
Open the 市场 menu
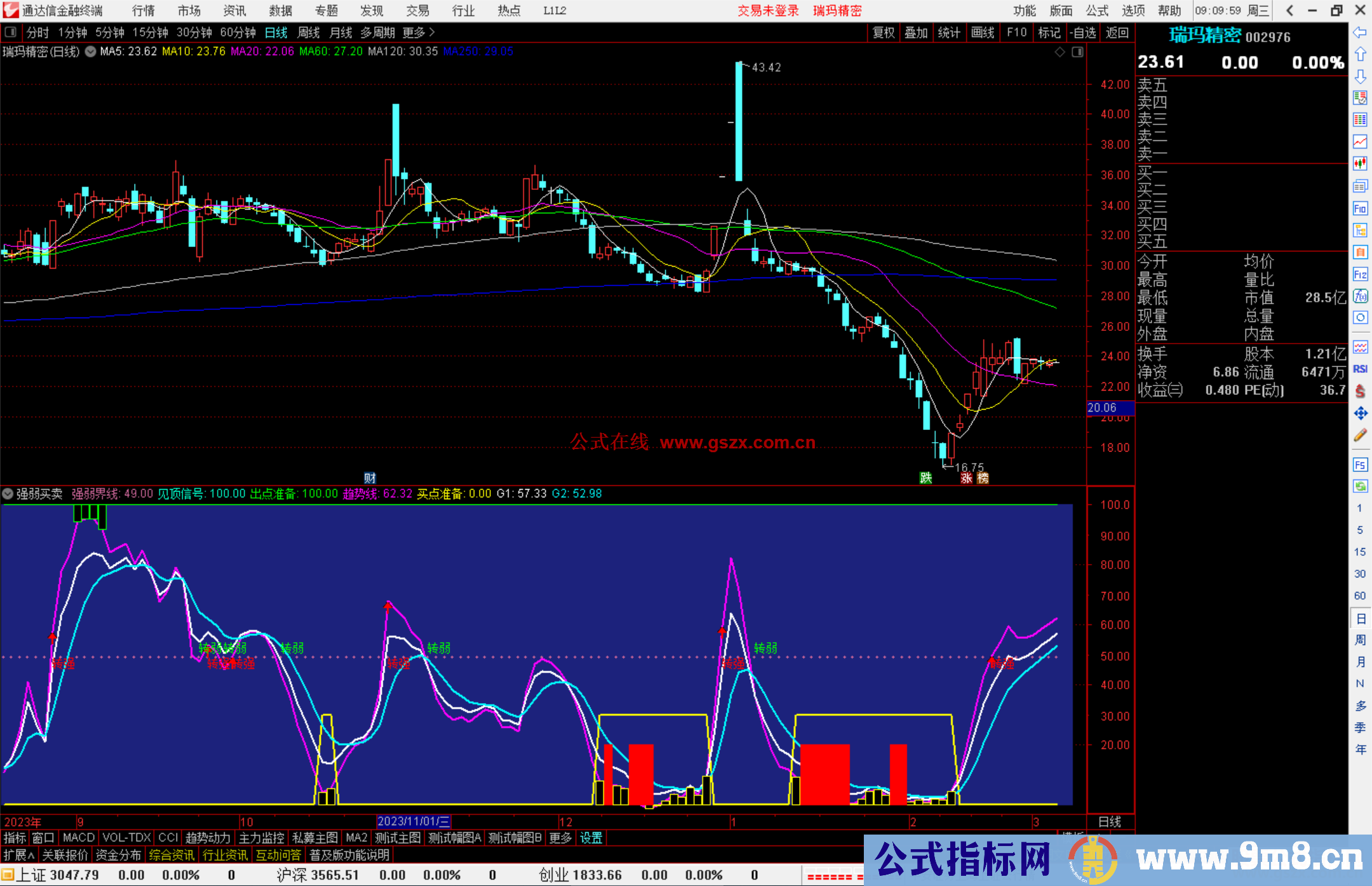(189, 11)
